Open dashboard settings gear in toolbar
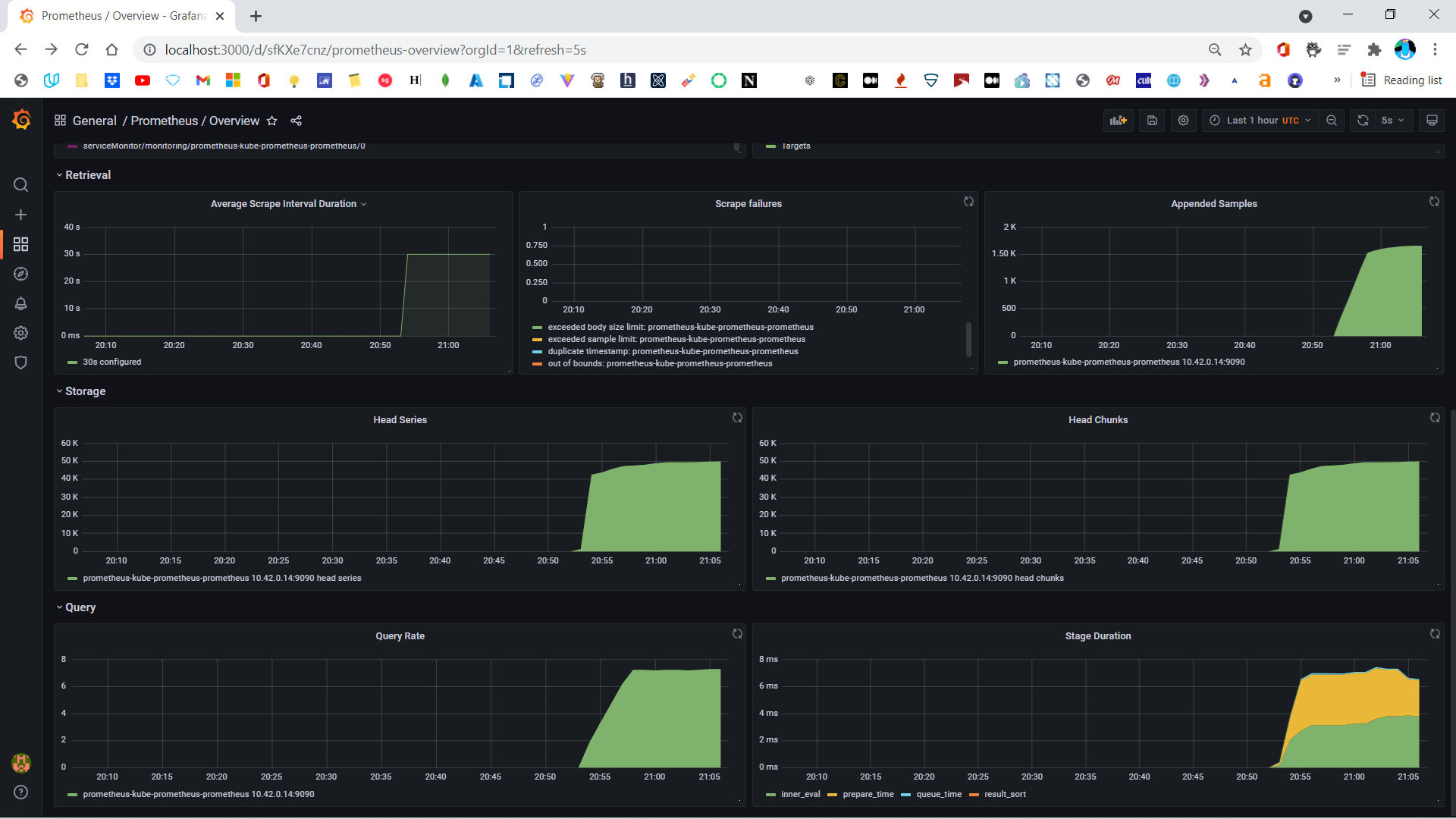Viewport: 1456px width, 819px height. coord(1183,121)
